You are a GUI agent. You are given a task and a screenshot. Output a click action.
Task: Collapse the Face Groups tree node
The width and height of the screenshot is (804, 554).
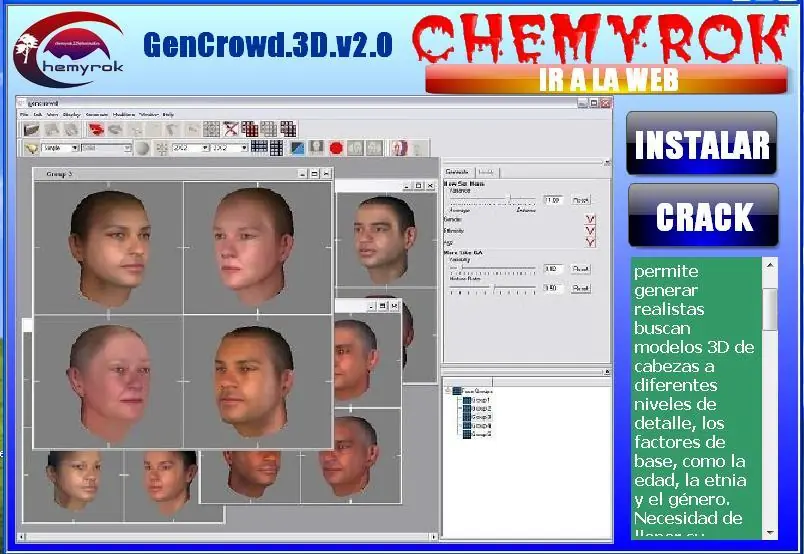pyautogui.click(x=448, y=391)
